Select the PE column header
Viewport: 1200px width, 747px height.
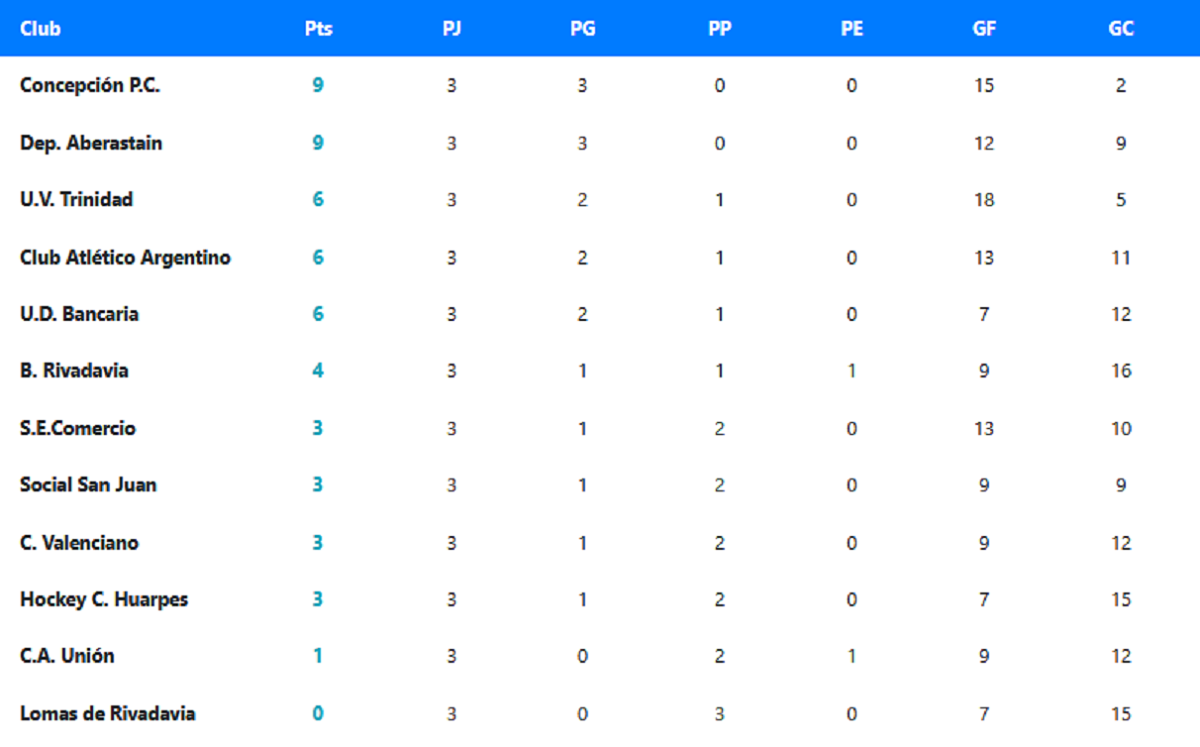click(x=851, y=29)
